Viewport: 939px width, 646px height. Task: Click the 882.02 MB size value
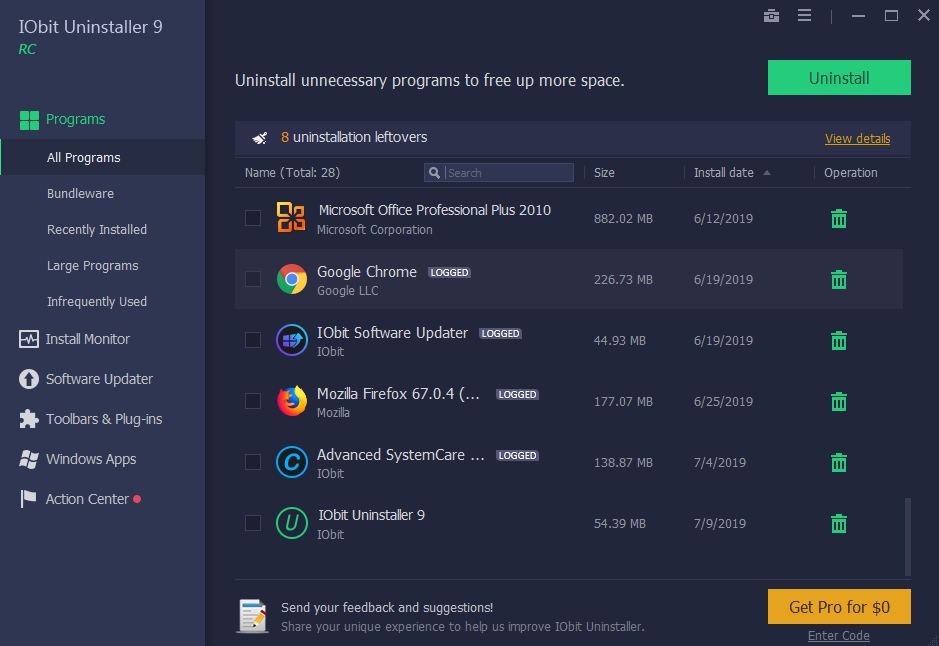[x=623, y=219]
